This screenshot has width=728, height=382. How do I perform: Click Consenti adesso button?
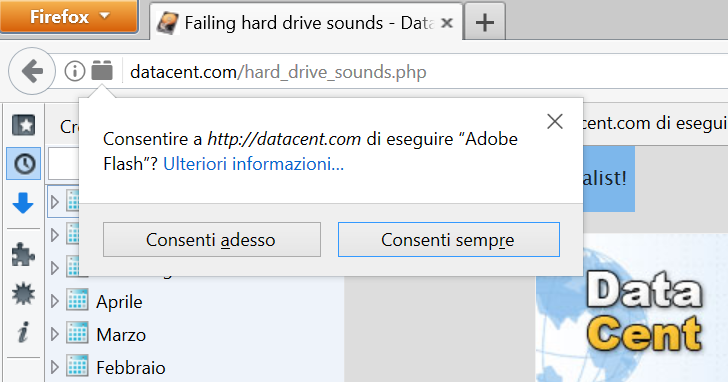coord(212,240)
